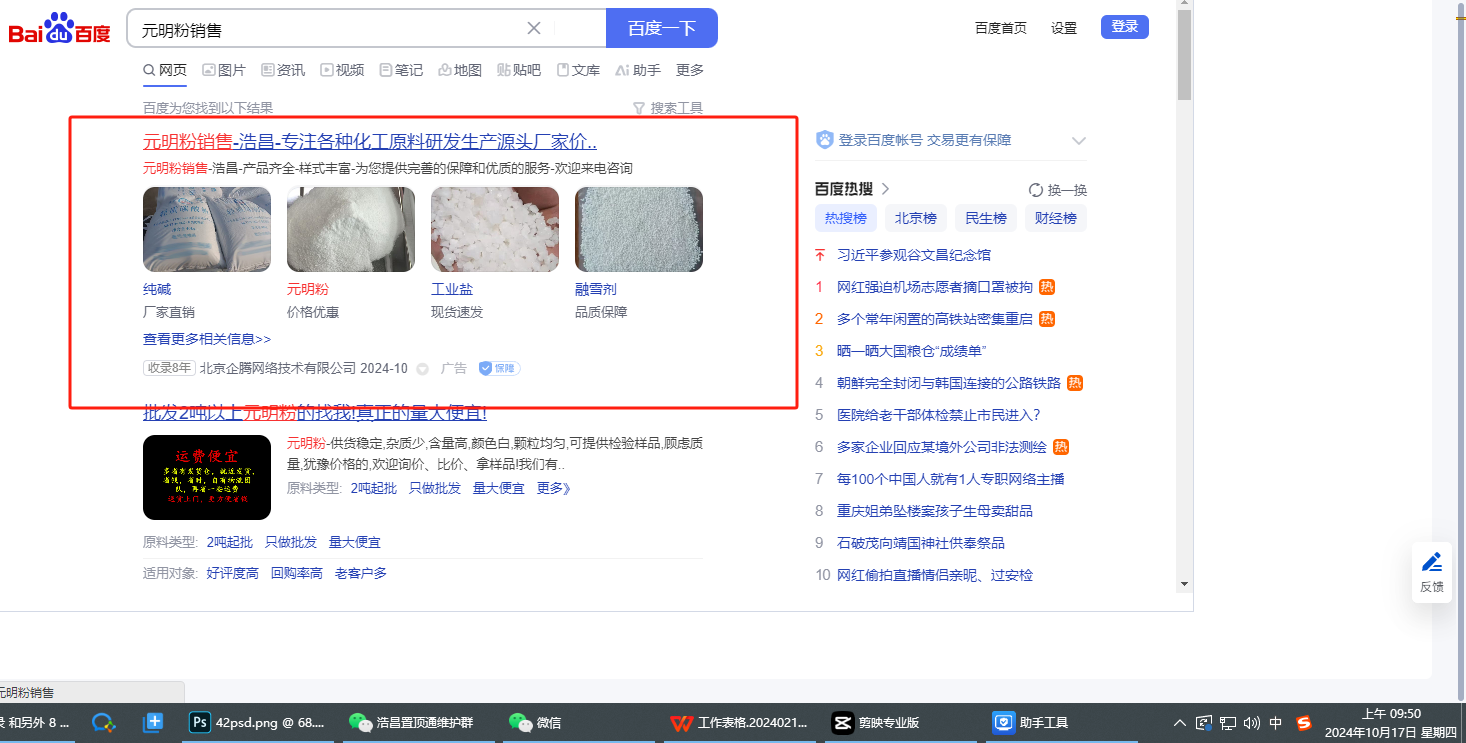1466x743 pixels.
Task: Open the 设置 link
Action: [1064, 28]
